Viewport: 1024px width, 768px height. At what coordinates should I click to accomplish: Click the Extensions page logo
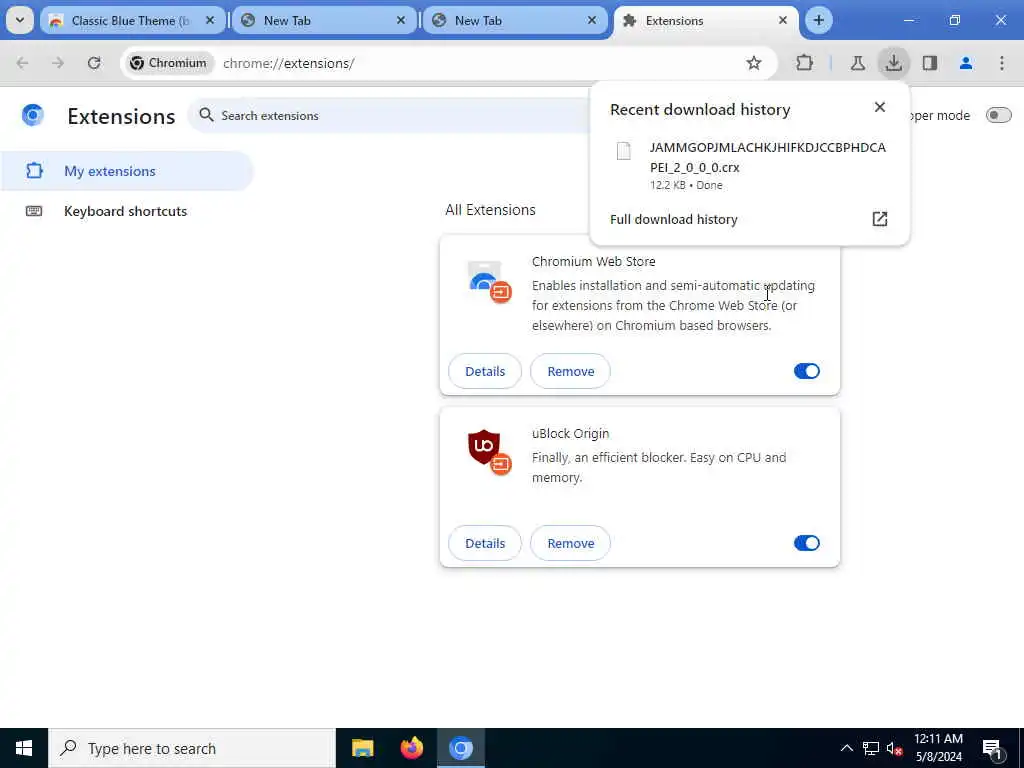(33, 115)
